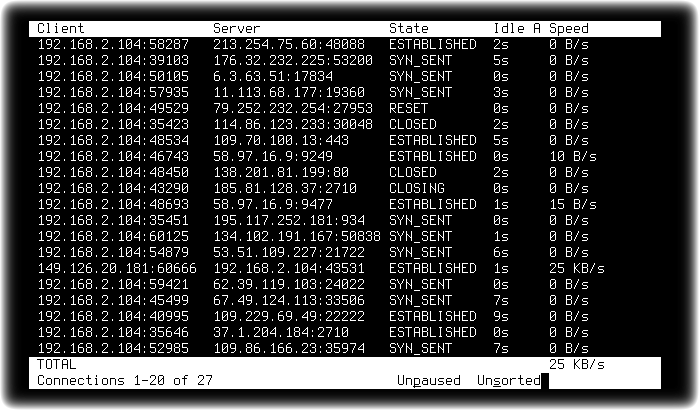Select server 62.39.119.103:24022

[288, 285]
